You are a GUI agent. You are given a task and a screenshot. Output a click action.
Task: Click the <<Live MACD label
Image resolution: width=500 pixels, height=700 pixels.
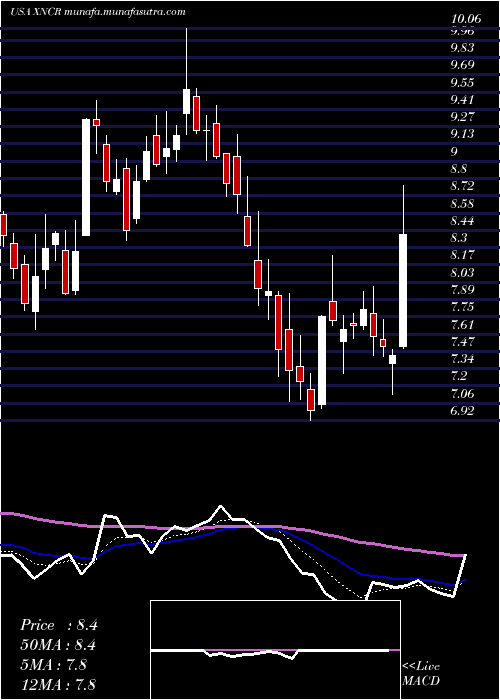(421, 674)
